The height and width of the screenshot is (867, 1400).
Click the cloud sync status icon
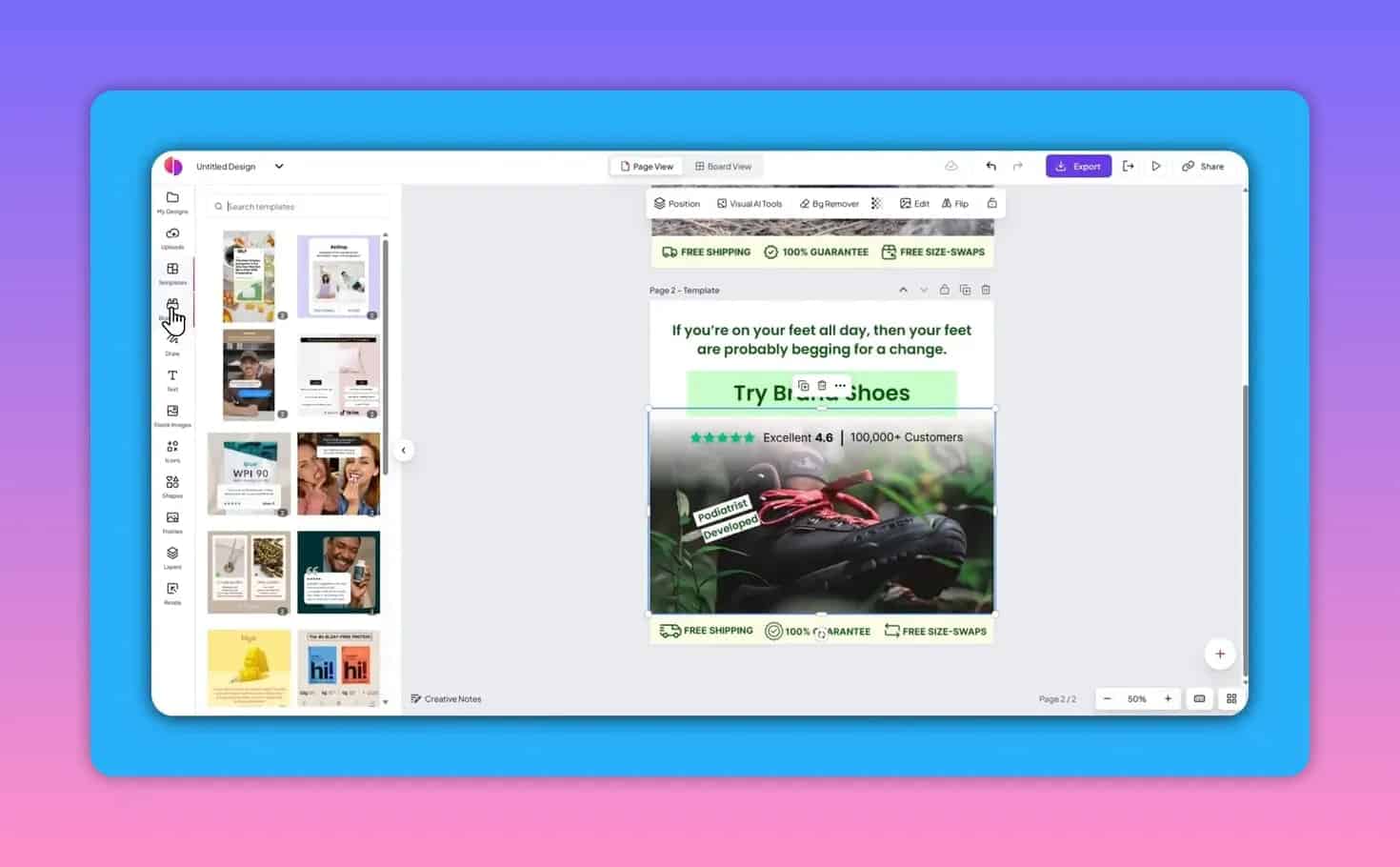[x=951, y=166]
